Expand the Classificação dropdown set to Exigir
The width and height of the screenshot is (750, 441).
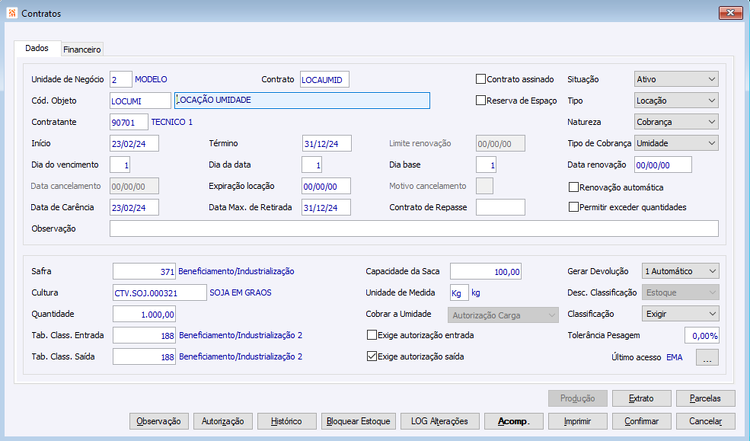coord(680,314)
